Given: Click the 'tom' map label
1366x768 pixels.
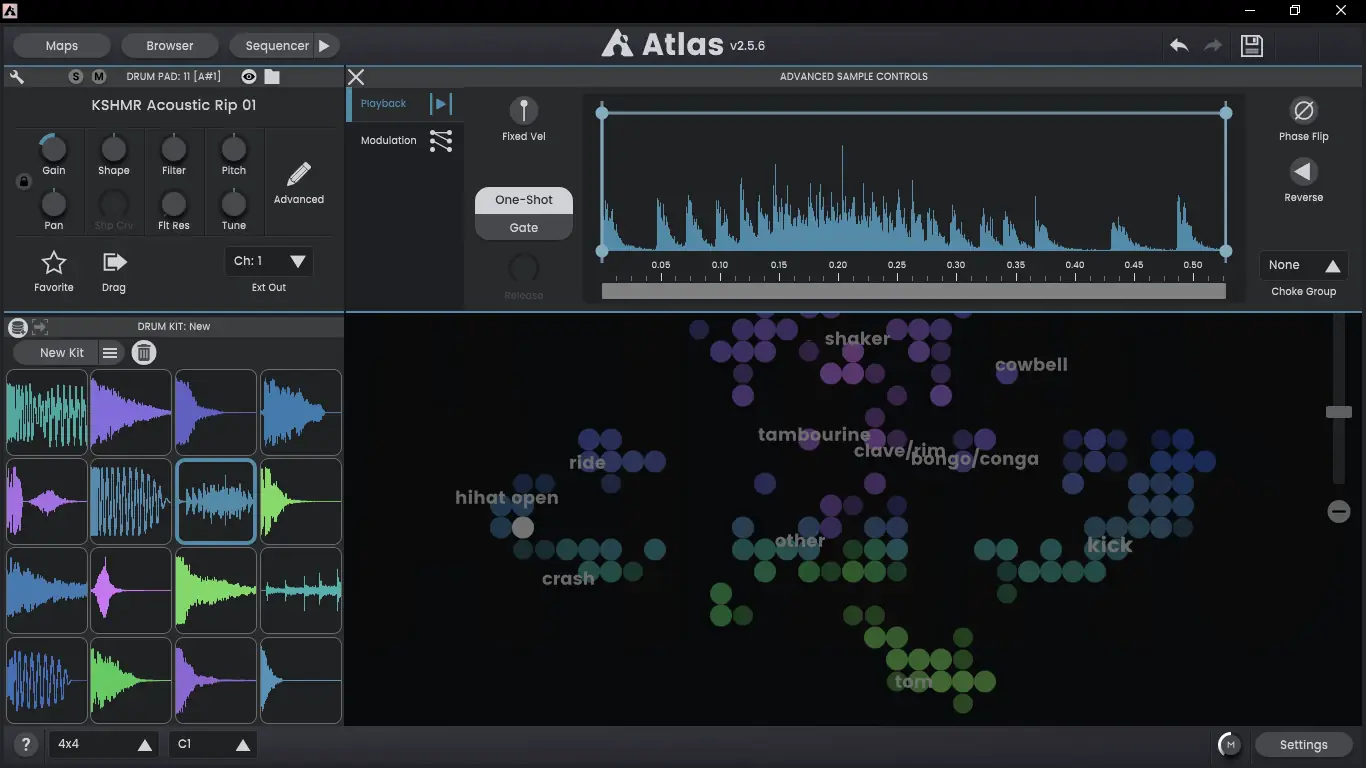Looking at the screenshot, I should tap(913, 682).
